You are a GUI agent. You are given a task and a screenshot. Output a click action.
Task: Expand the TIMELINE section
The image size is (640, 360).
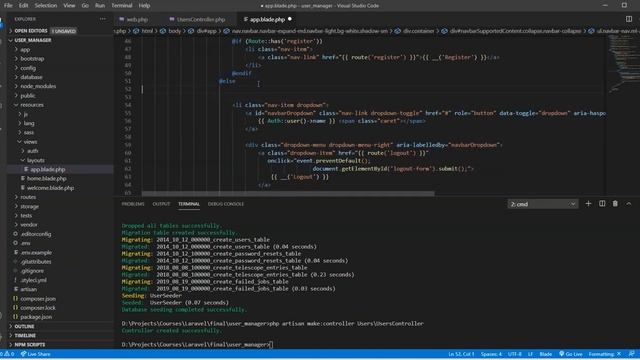coord(25,336)
